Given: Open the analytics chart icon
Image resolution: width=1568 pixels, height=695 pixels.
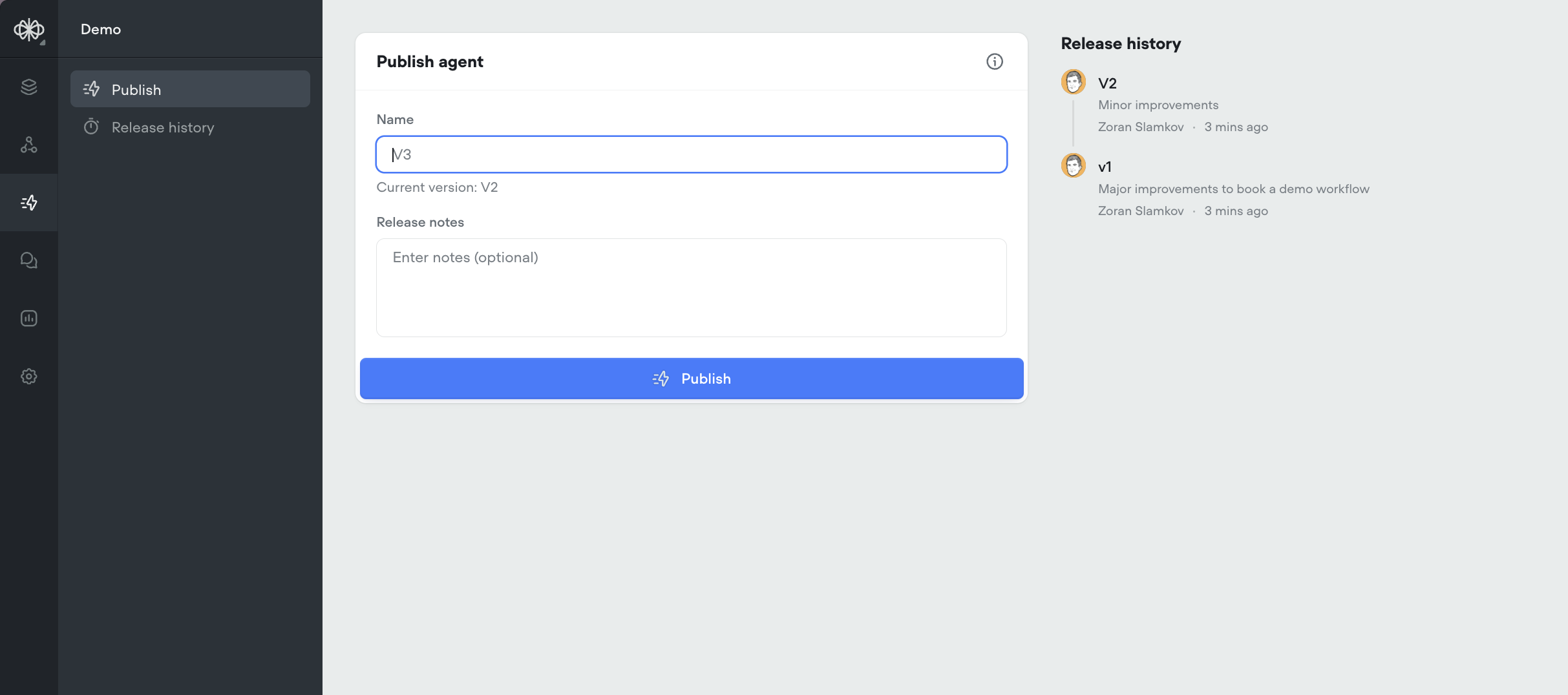Looking at the screenshot, I should click(x=29, y=318).
